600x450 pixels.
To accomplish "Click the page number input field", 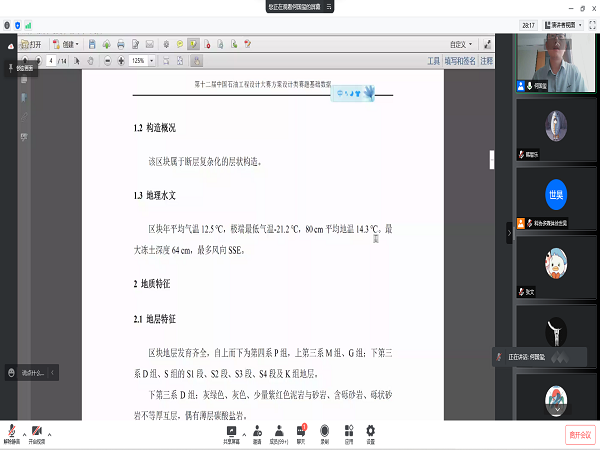I will tap(50, 61).
